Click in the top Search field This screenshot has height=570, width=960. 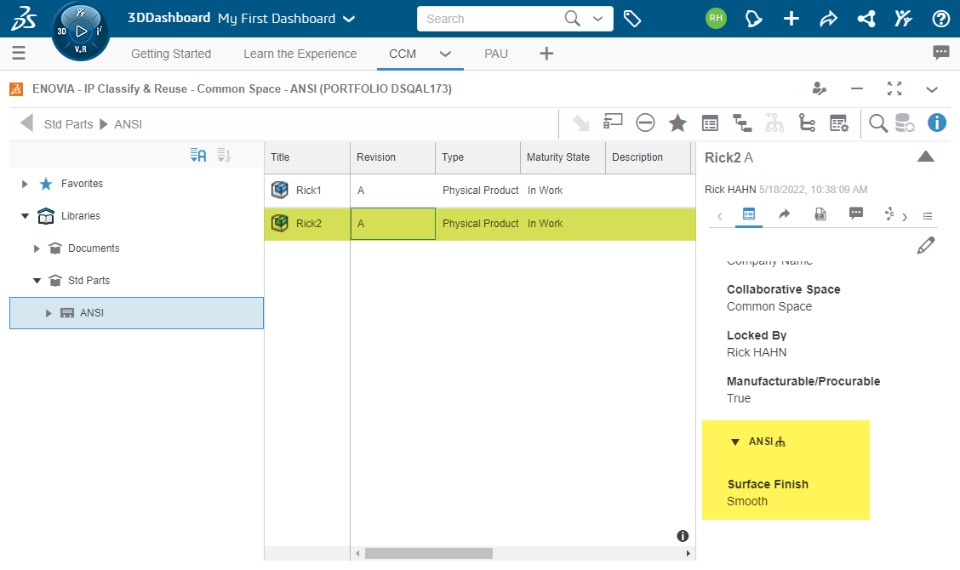click(490, 18)
